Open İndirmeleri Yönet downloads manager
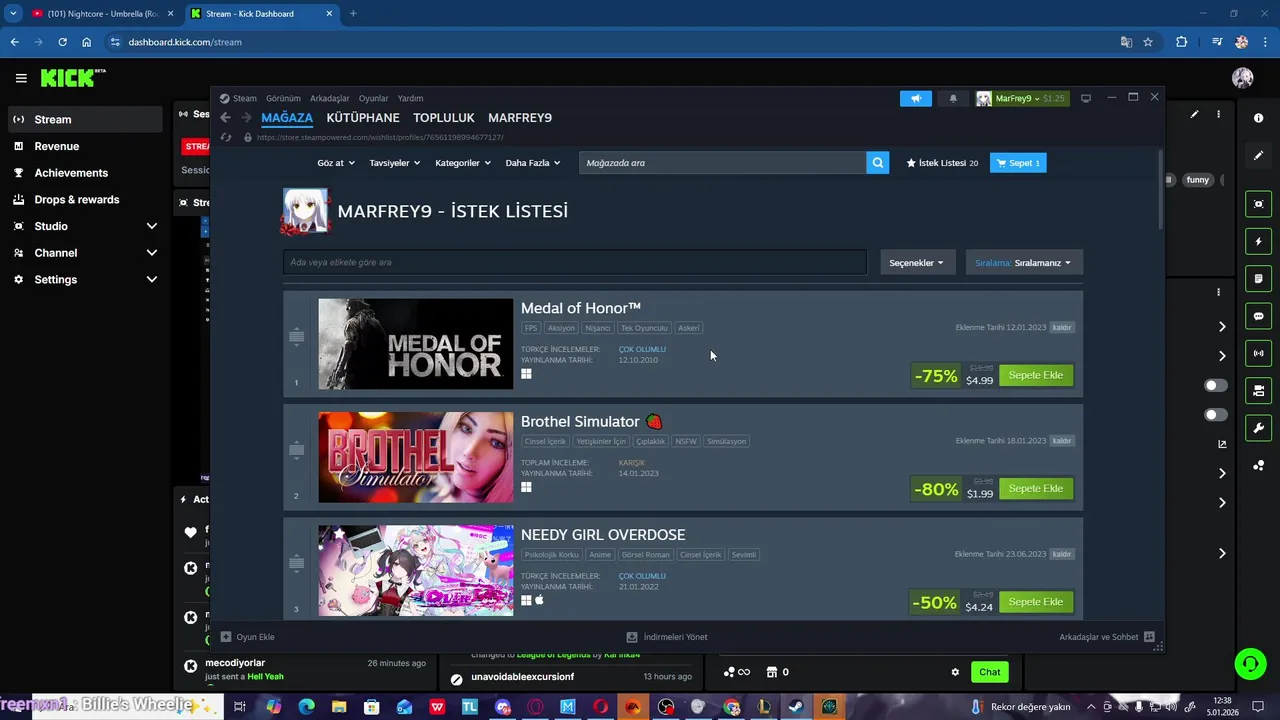 click(666, 637)
